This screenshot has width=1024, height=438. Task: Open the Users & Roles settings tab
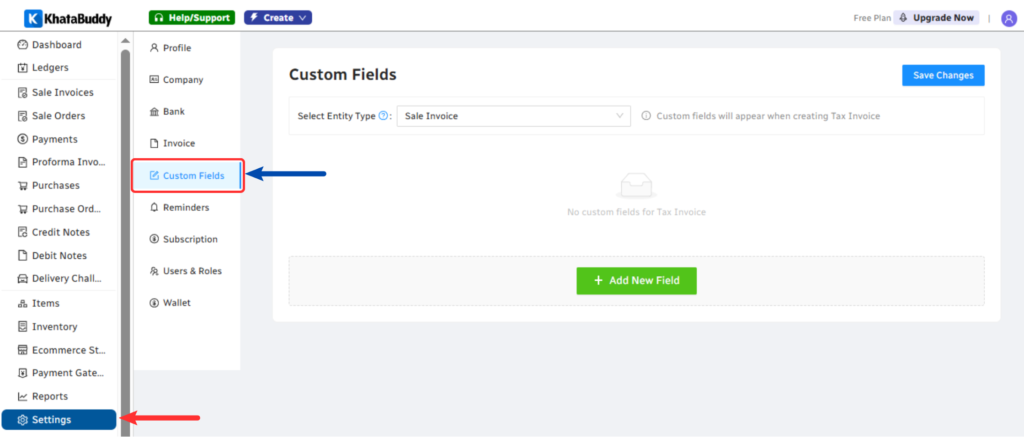[192, 271]
